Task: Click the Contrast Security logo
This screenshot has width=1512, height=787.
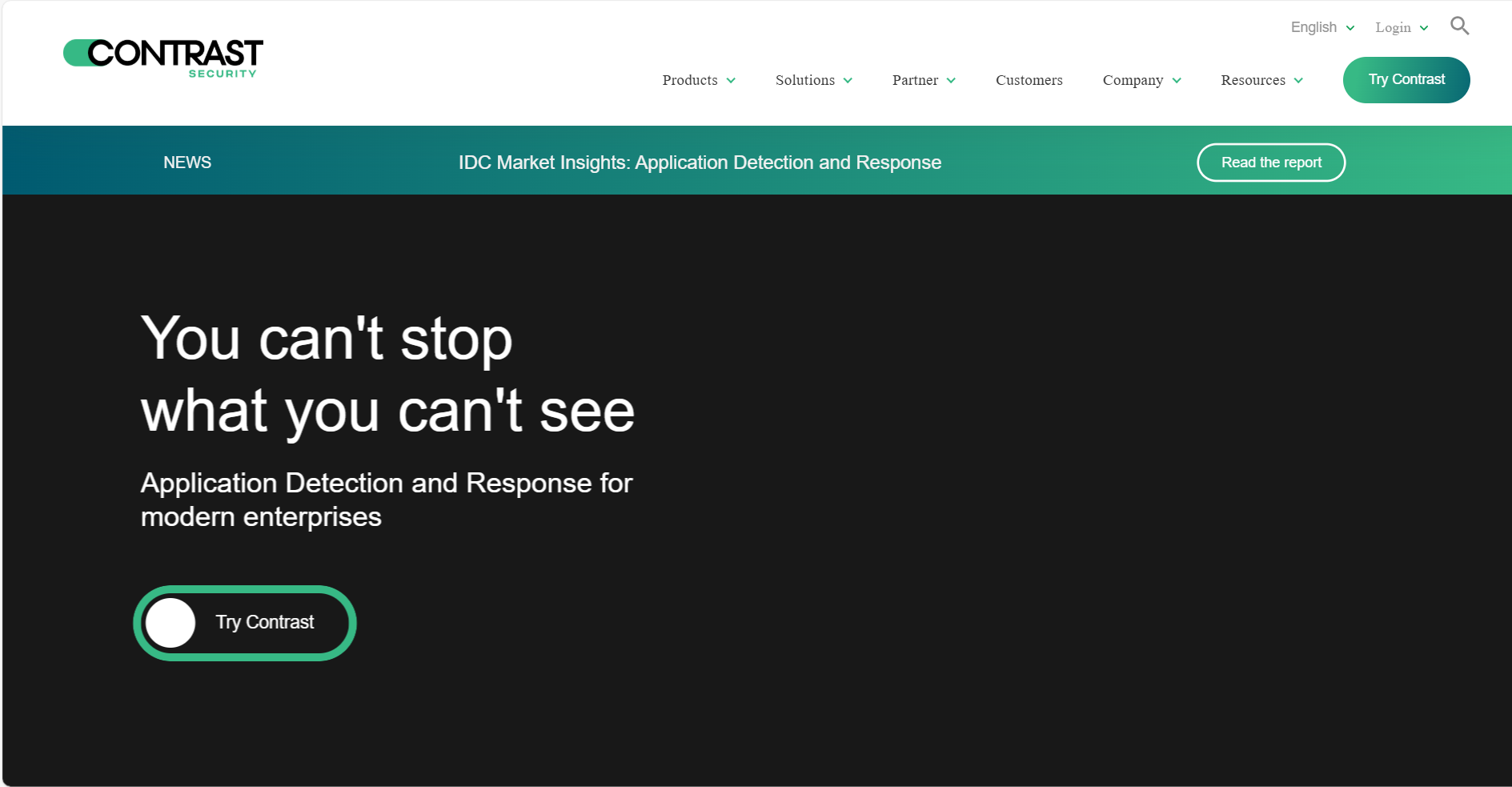Action: pyautogui.click(x=163, y=58)
